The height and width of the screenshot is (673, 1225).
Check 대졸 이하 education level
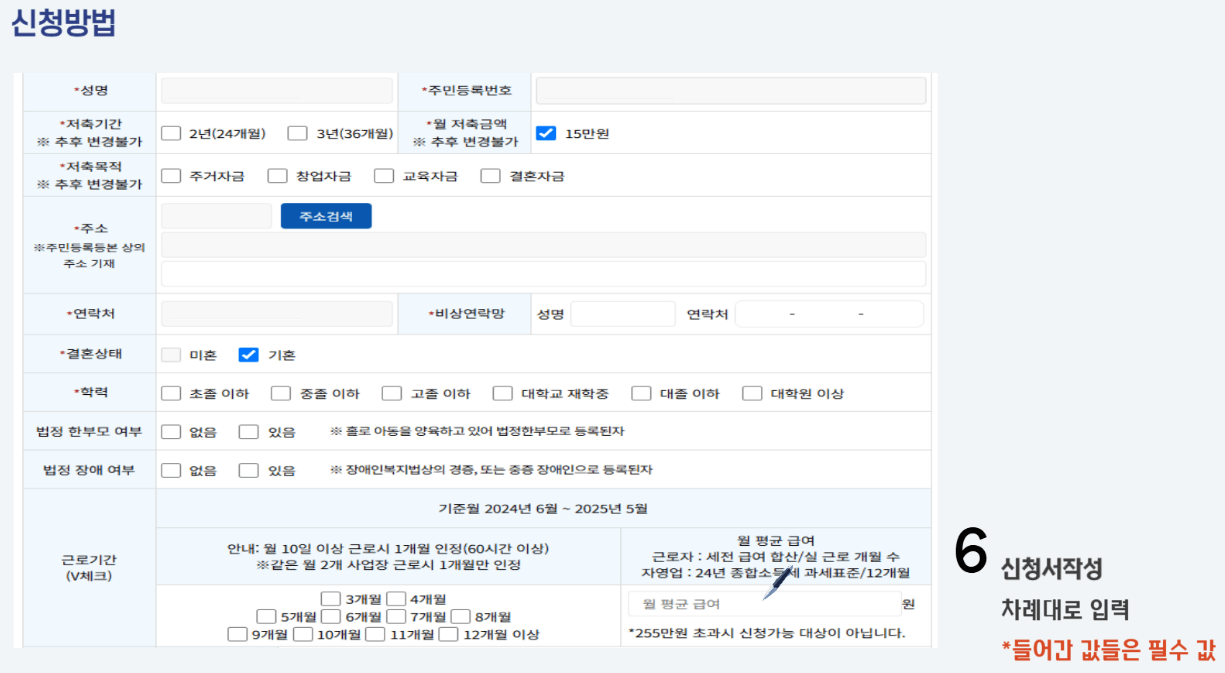(x=641, y=394)
